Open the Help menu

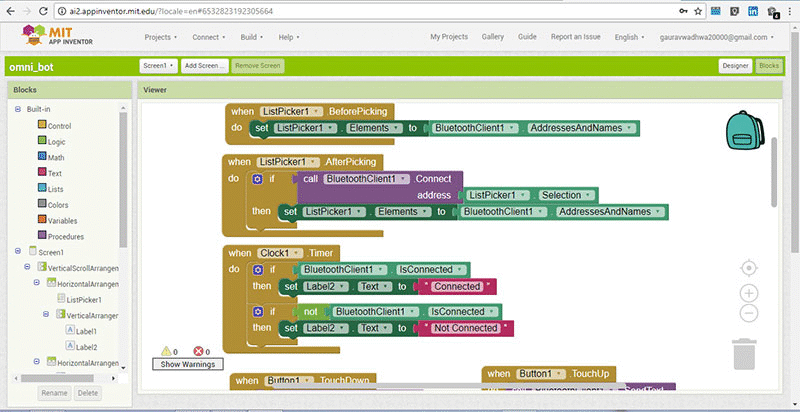[x=289, y=37]
